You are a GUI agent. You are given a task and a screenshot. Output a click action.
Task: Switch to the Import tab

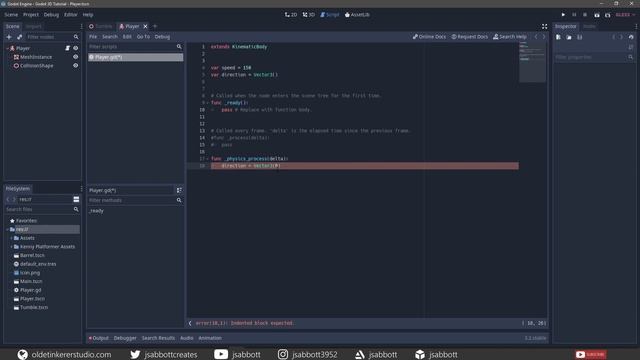pyautogui.click(x=33, y=27)
